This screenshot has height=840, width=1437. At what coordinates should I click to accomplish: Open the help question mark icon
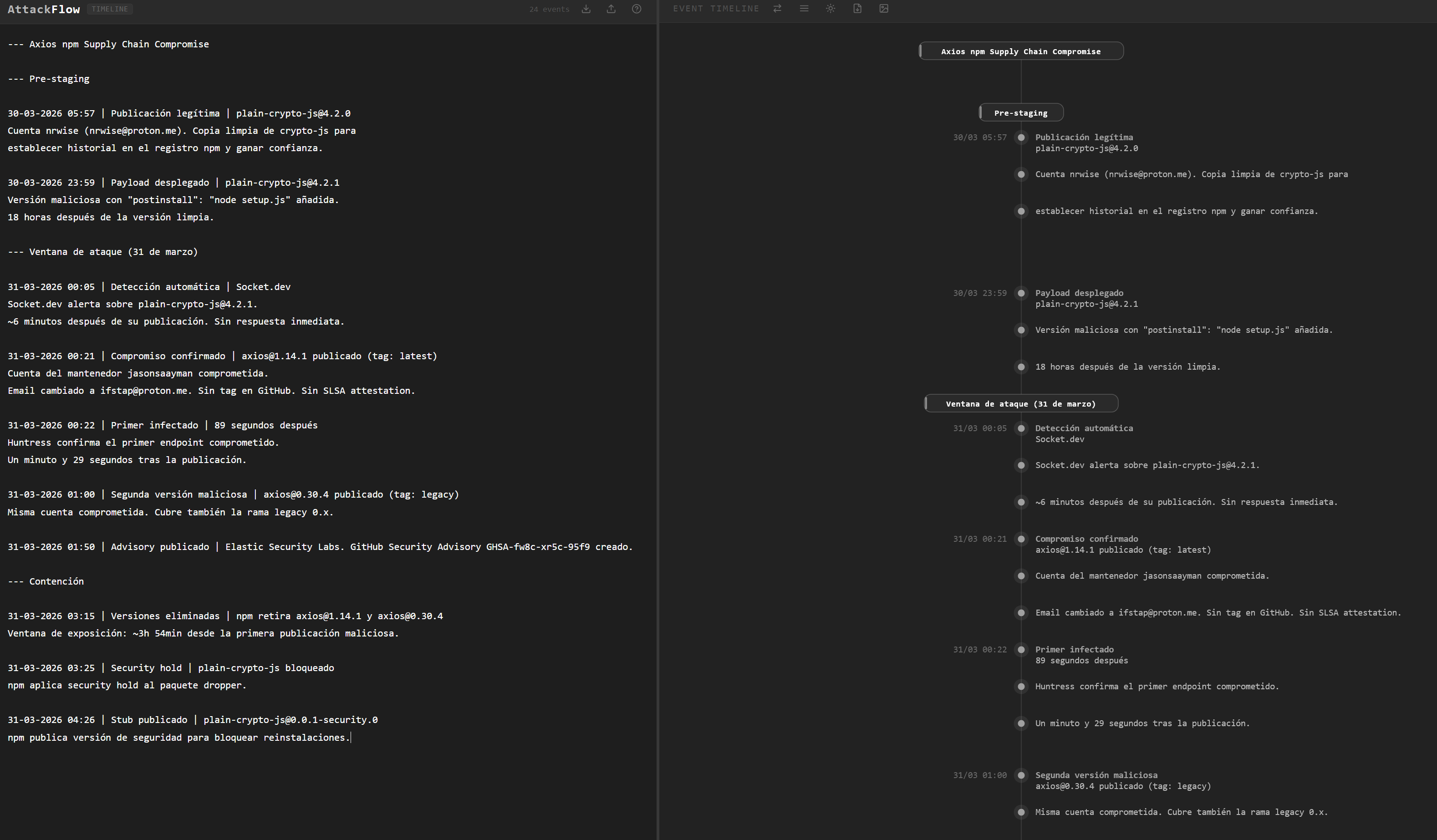click(x=637, y=9)
